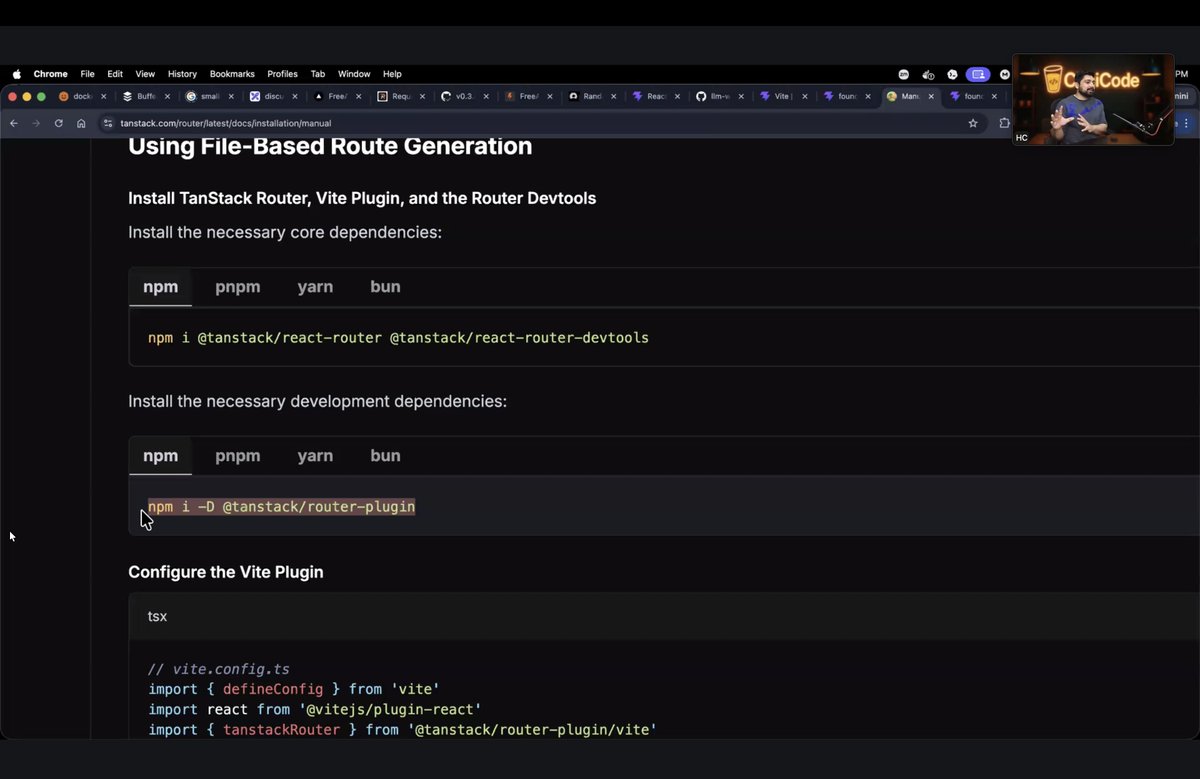Open the Profiles menu

click(282, 74)
